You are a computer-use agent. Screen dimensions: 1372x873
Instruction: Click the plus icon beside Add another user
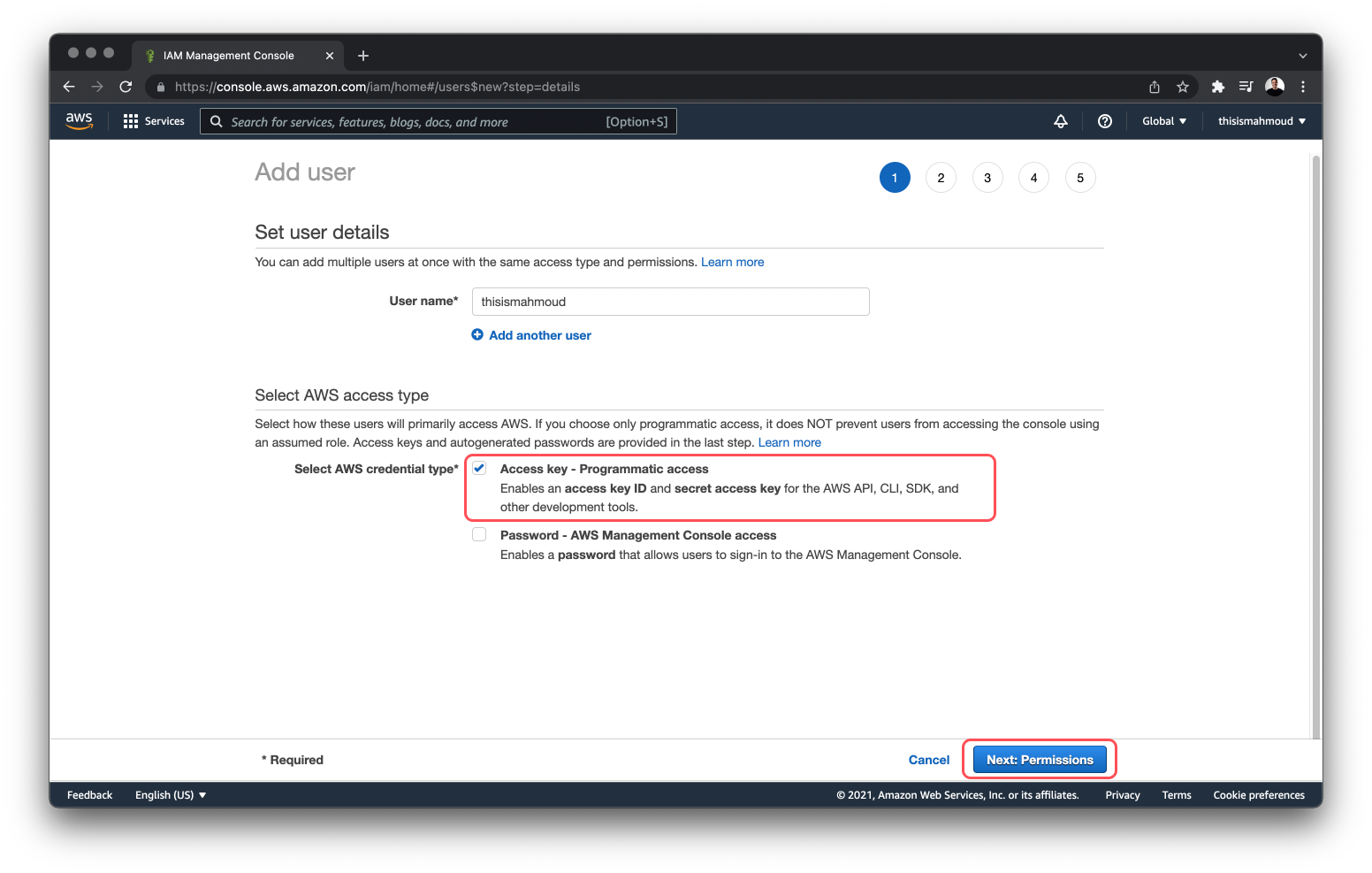coord(477,335)
